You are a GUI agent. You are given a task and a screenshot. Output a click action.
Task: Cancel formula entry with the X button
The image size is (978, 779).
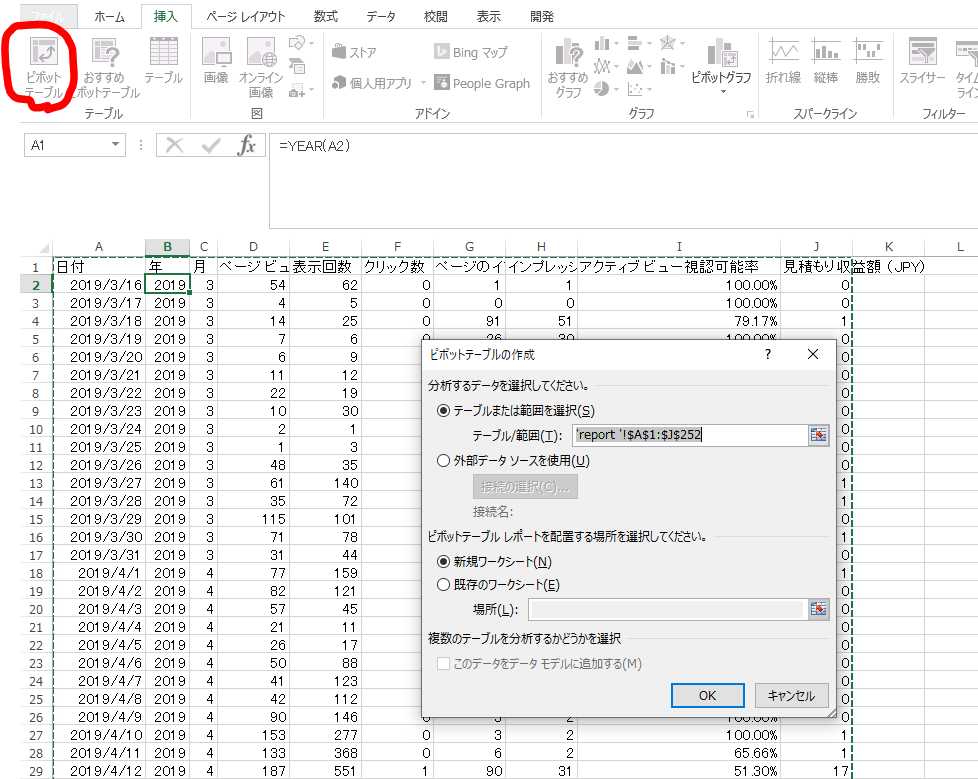175,145
